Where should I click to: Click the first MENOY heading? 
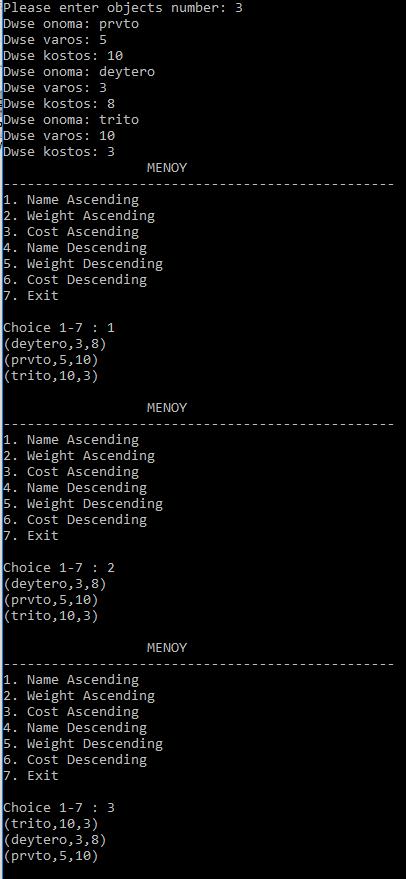click(x=167, y=168)
